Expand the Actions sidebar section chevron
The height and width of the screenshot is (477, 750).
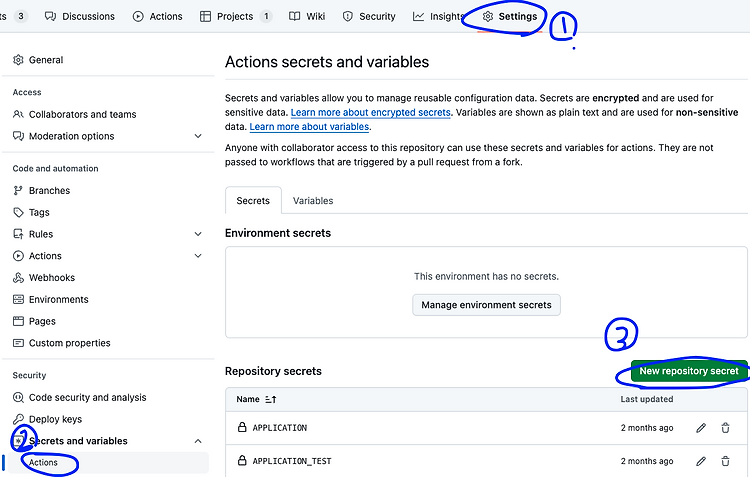[198, 256]
